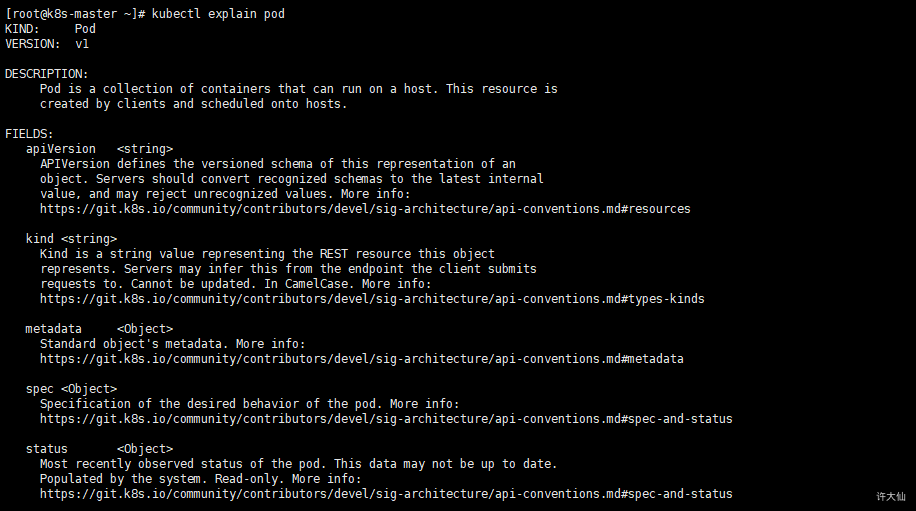Image resolution: width=916 pixels, height=511 pixels.
Task: Click the KIND: label
Action: coord(22,29)
